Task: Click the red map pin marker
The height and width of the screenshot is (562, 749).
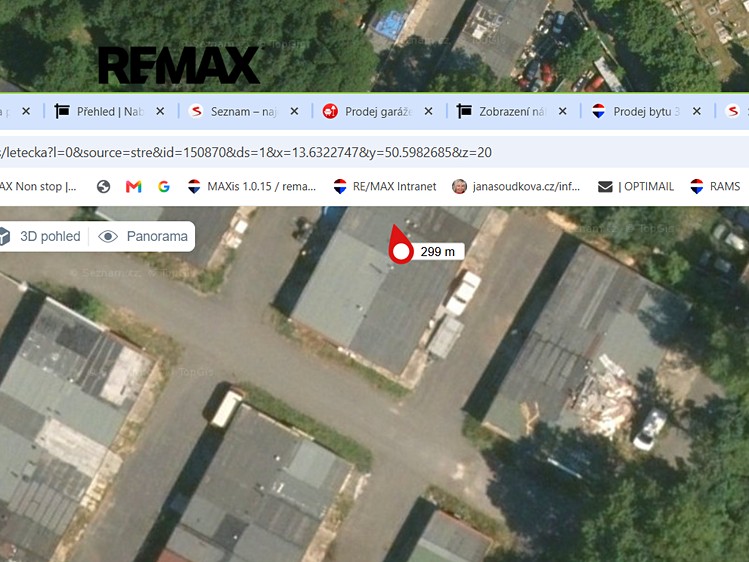Action: [x=399, y=245]
